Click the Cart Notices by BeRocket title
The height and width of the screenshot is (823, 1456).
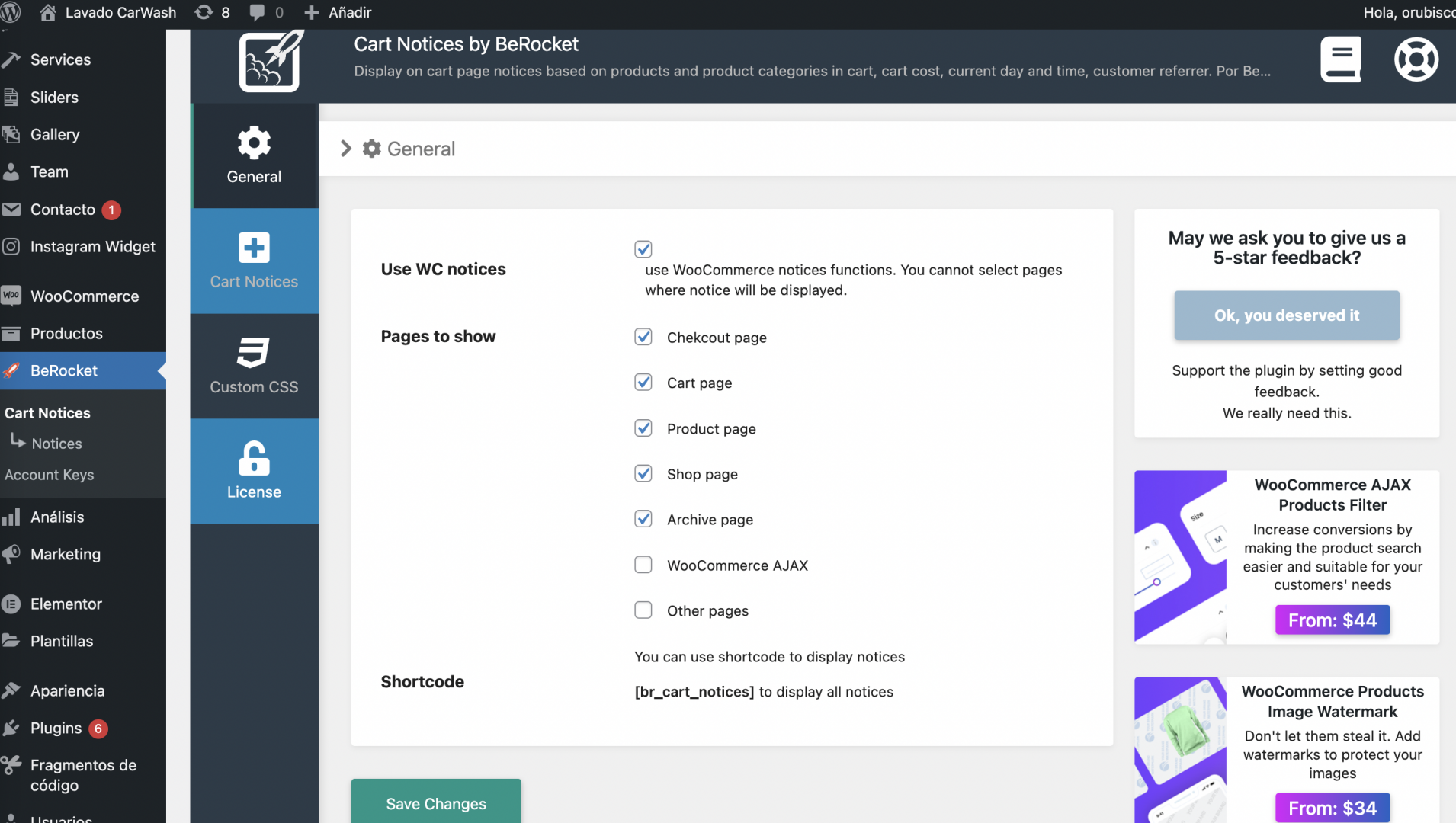point(466,44)
